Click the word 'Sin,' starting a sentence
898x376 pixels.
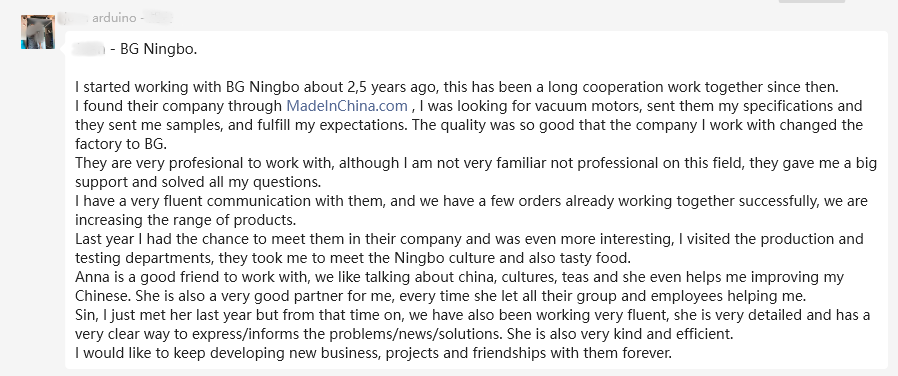(85, 315)
